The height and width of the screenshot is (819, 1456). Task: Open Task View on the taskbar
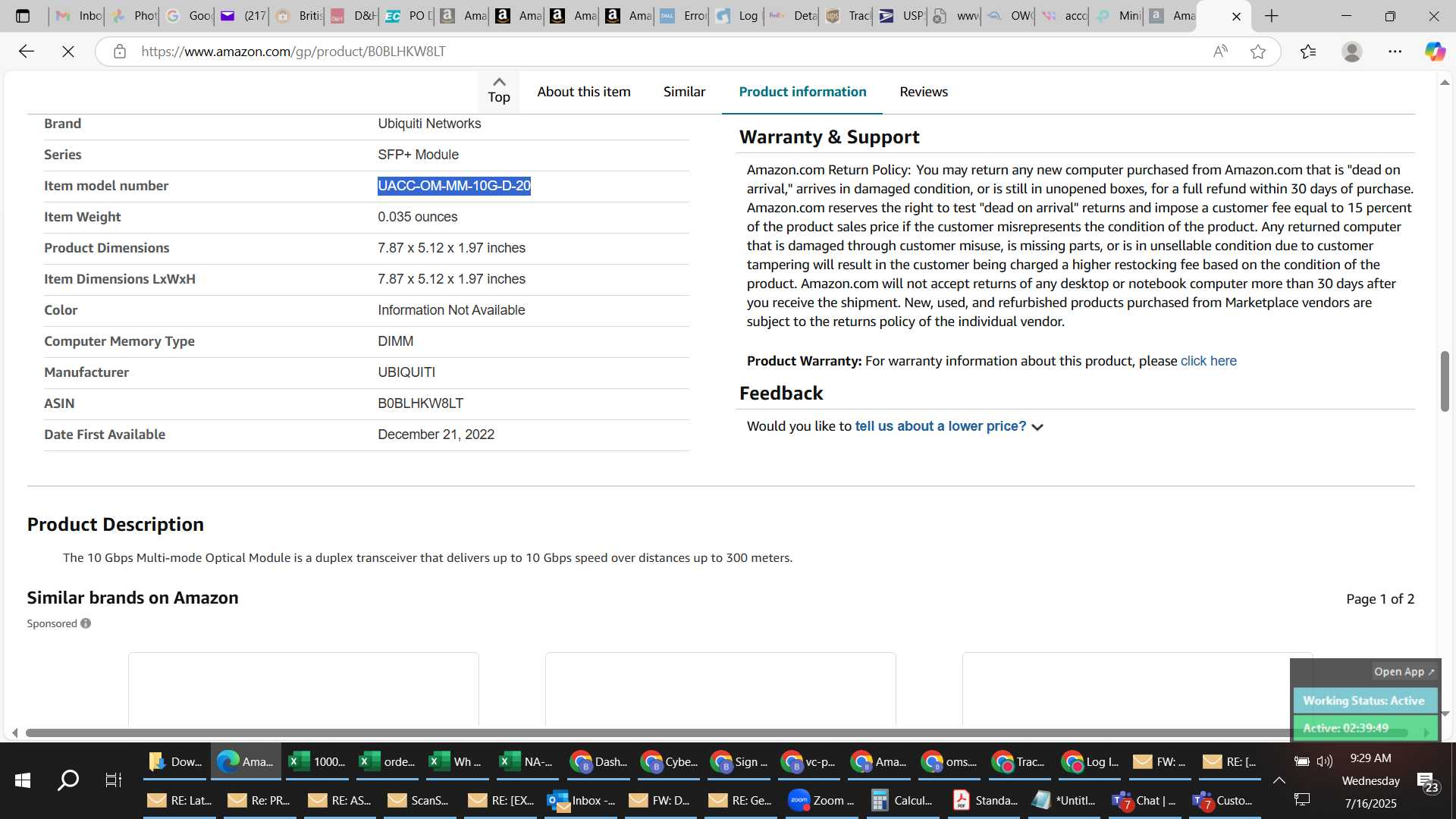tap(113, 780)
